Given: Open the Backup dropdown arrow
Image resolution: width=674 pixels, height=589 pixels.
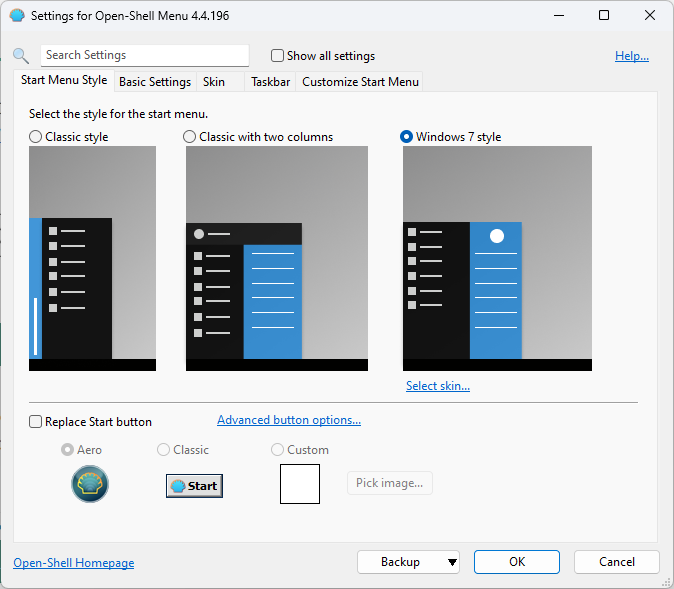Looking at the screenshot, I should tap(452, 562).
